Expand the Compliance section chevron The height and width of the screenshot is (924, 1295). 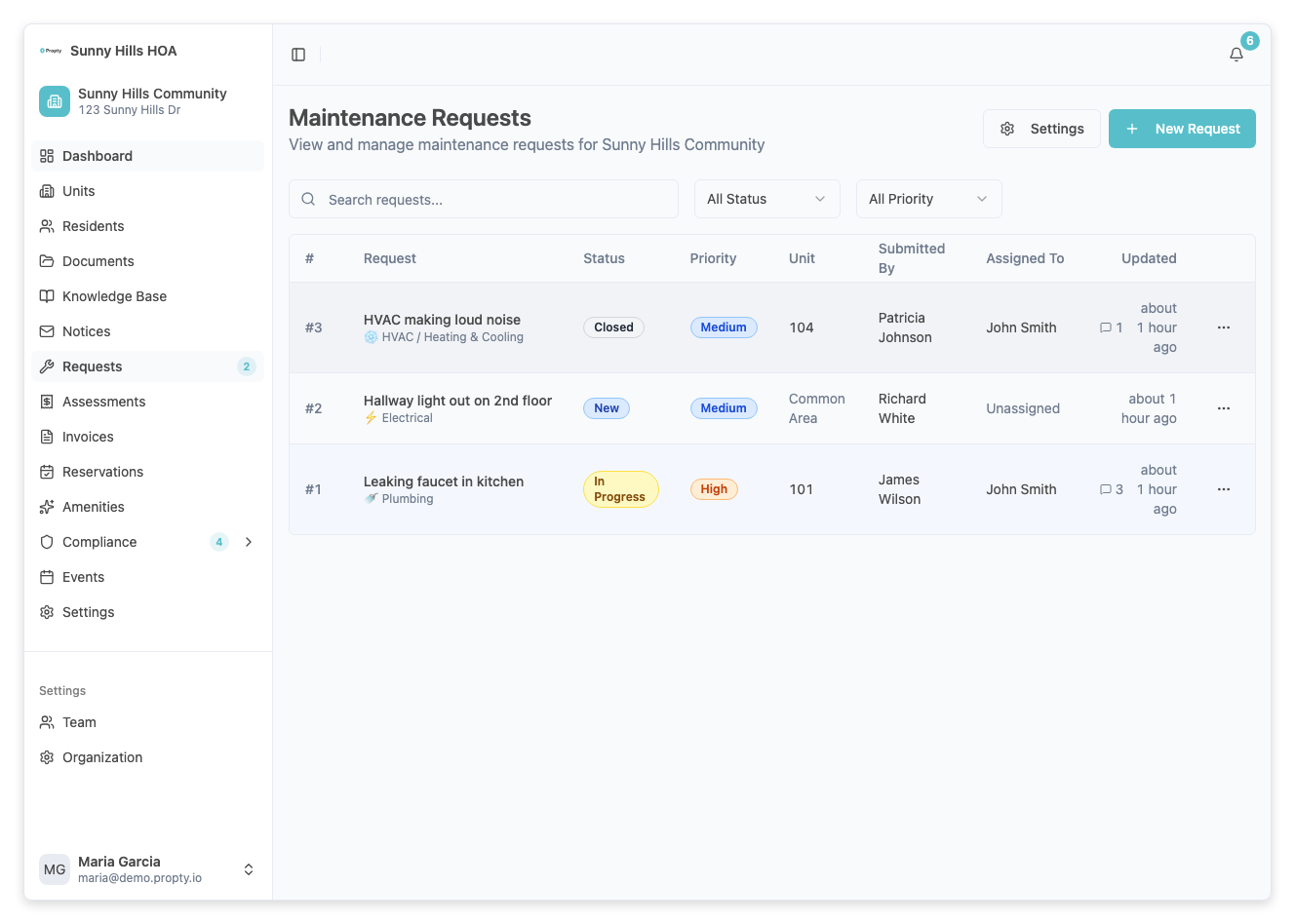(249, 542)
